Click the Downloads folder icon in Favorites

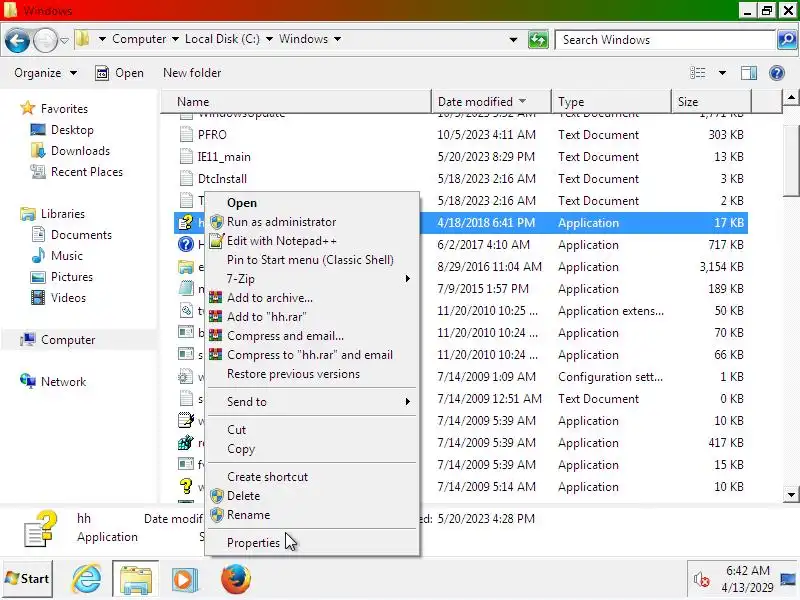[x=38, y=151]
